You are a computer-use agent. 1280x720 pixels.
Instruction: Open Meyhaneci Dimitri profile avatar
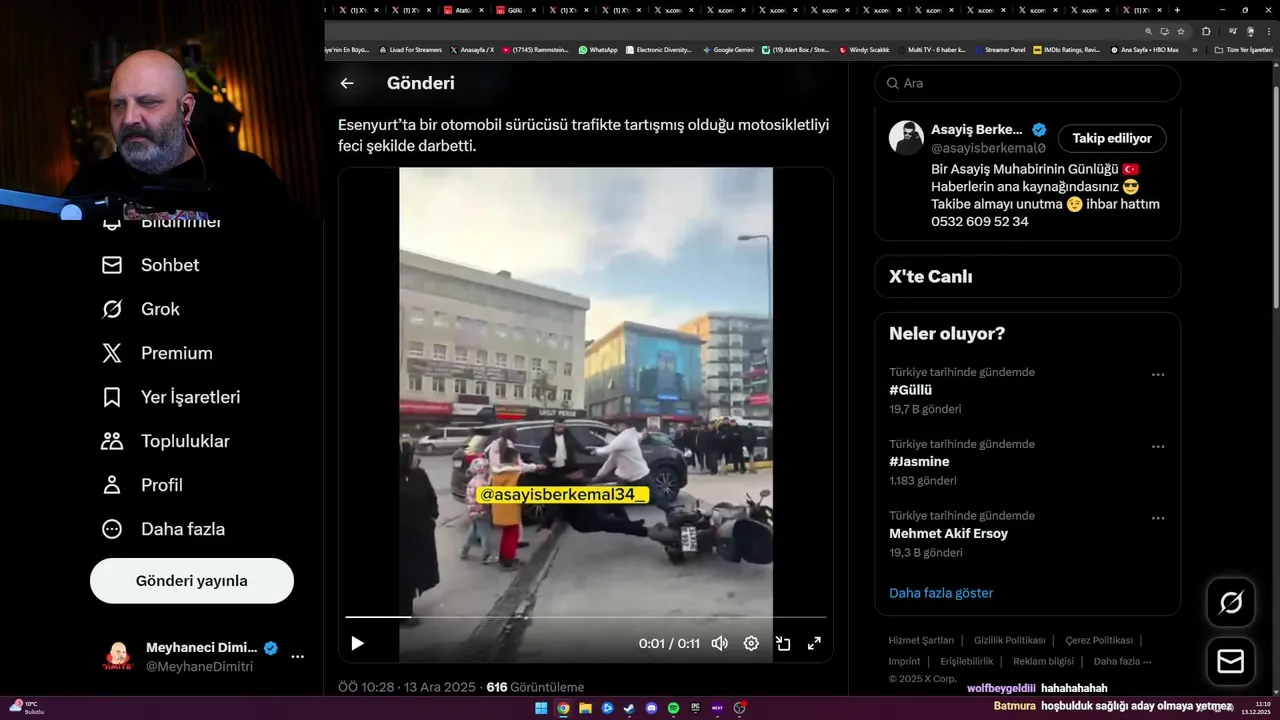(118, 657)
